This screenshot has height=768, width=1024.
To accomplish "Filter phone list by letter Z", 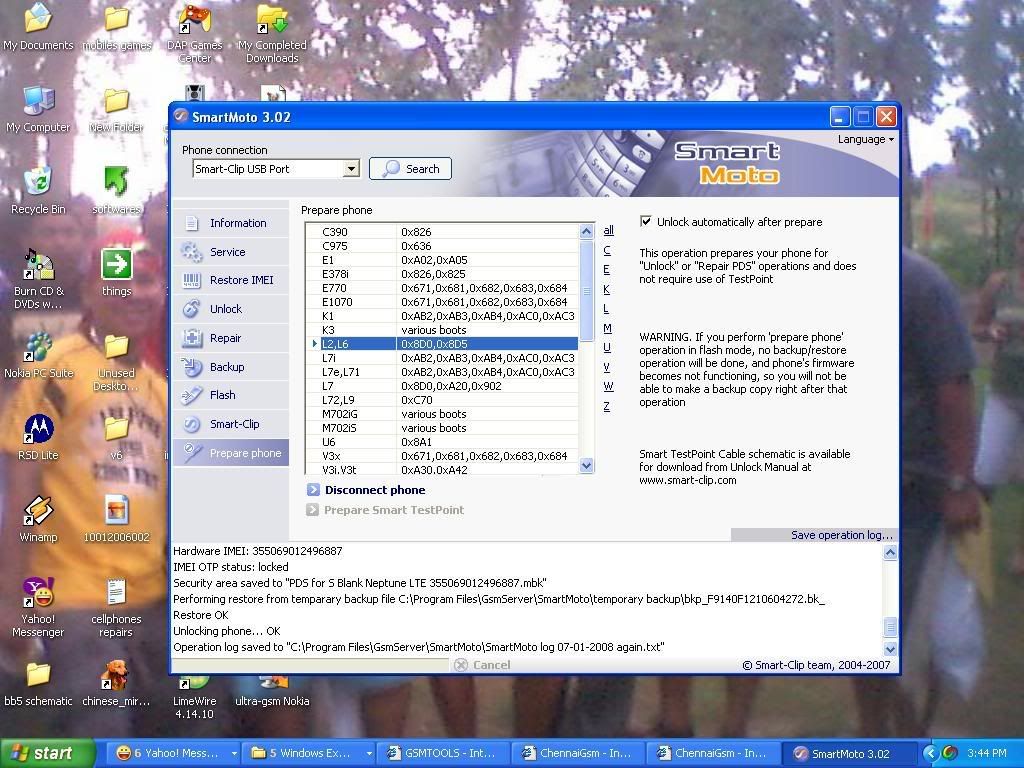I will pyautogui.click(x=607, y=406).
